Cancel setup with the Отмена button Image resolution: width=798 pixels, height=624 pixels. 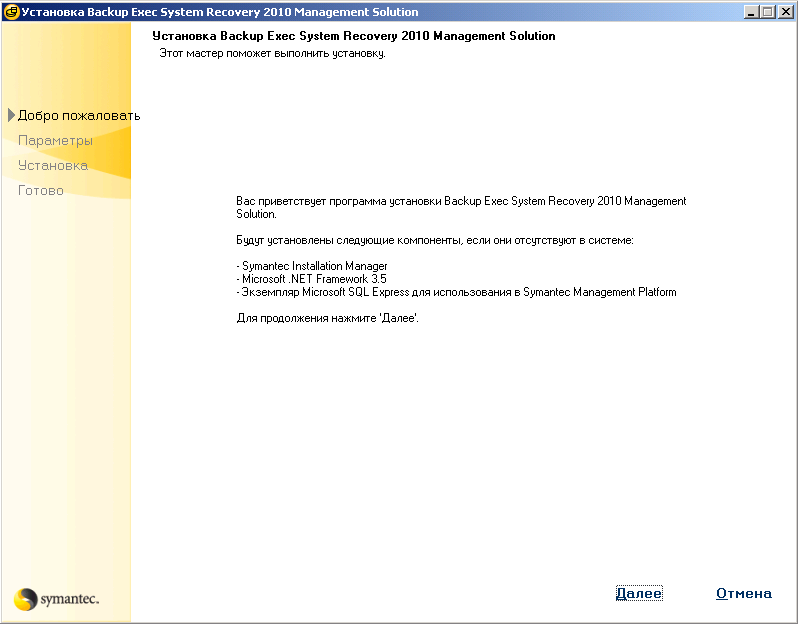(x=744, y=593)
